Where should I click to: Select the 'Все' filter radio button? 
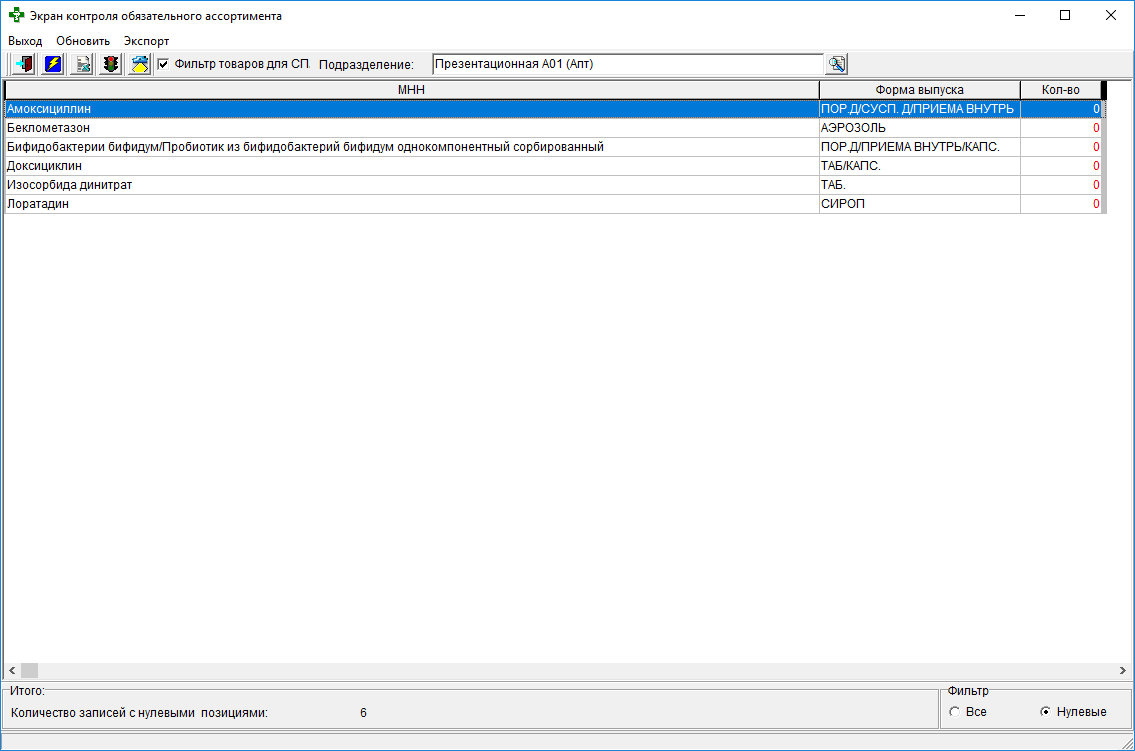tap(955, 712)
